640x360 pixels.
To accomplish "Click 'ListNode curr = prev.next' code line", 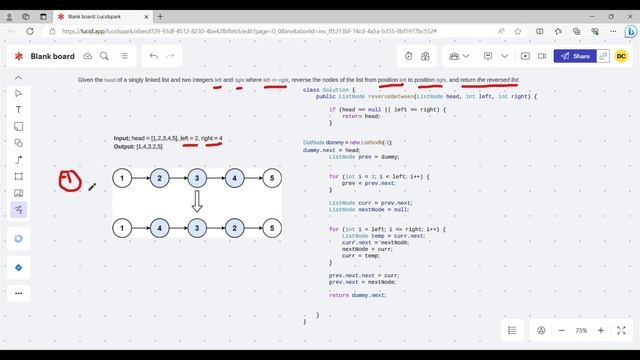I will pyautogui.click(x=371, y=203).
